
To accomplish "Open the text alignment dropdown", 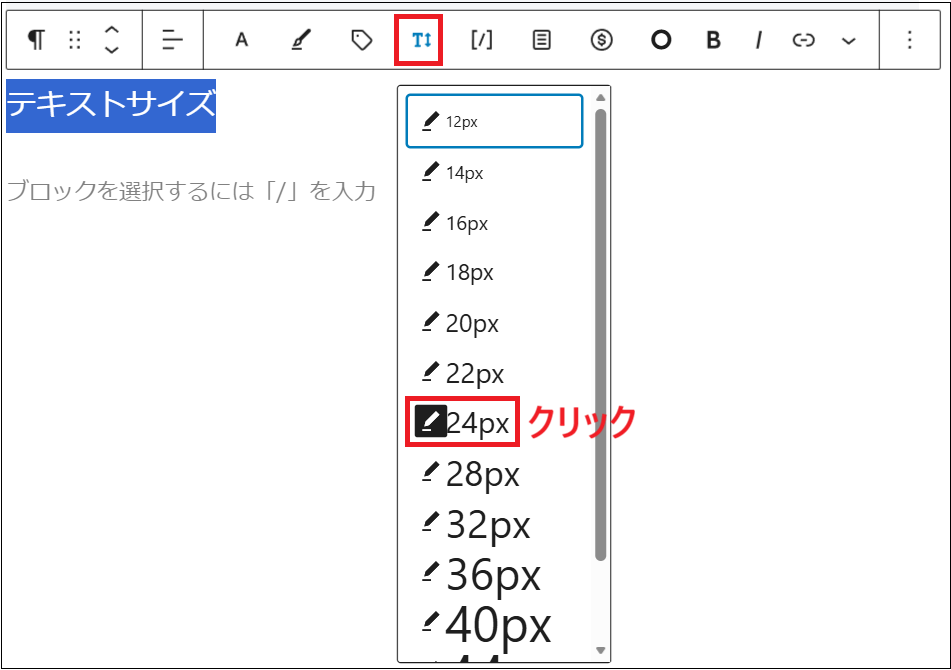I will point(172,40).
